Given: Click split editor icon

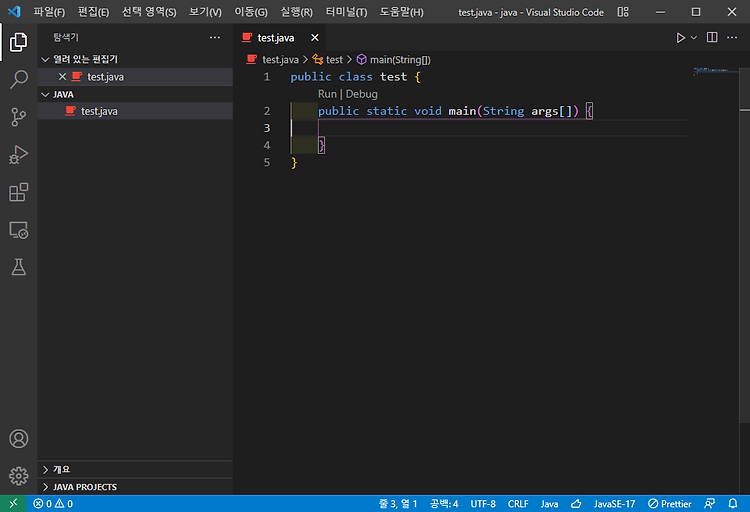Looking at the screenshot, I should tap(712, 37).
